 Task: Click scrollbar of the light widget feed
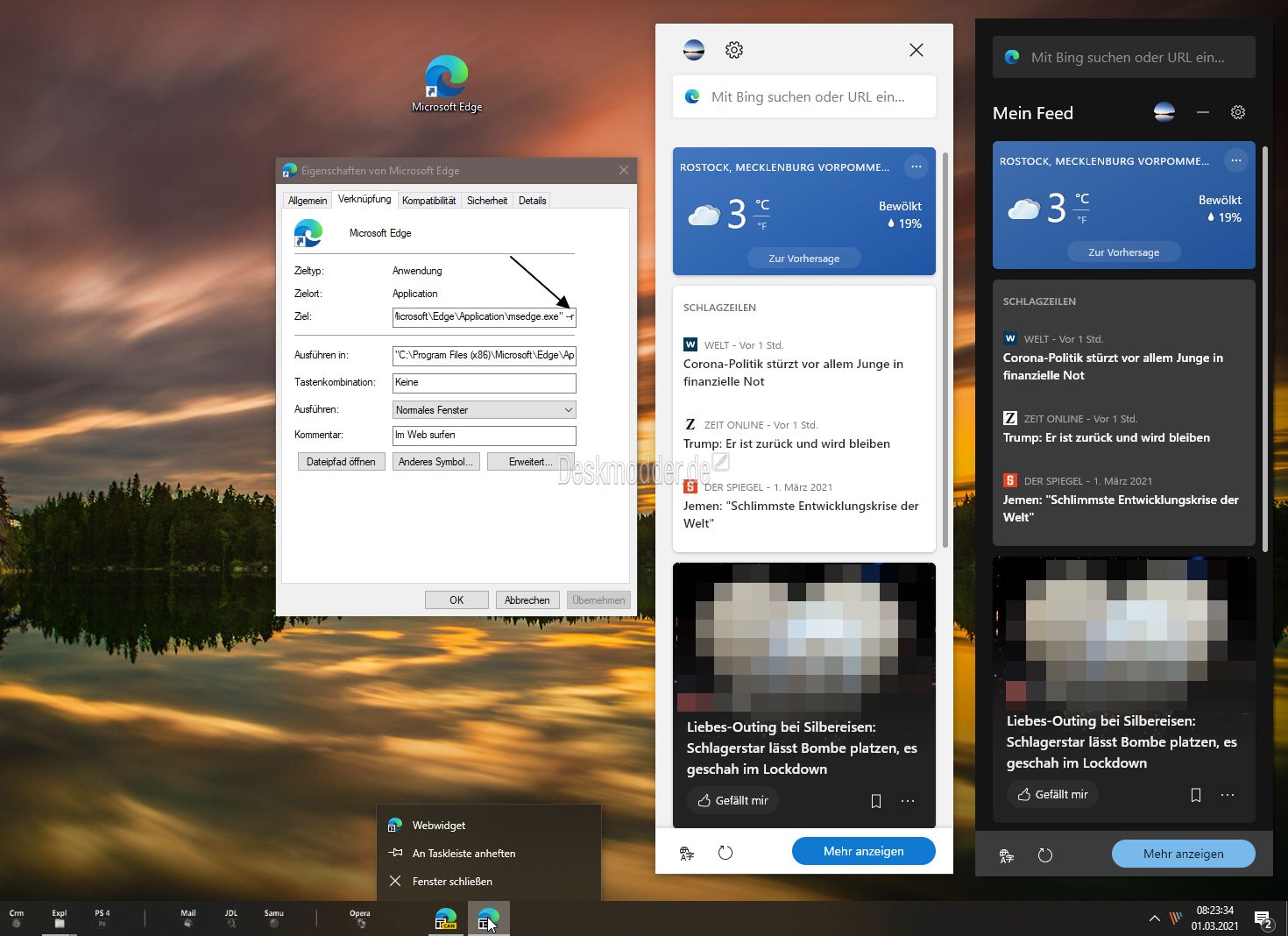click(945, 351)
